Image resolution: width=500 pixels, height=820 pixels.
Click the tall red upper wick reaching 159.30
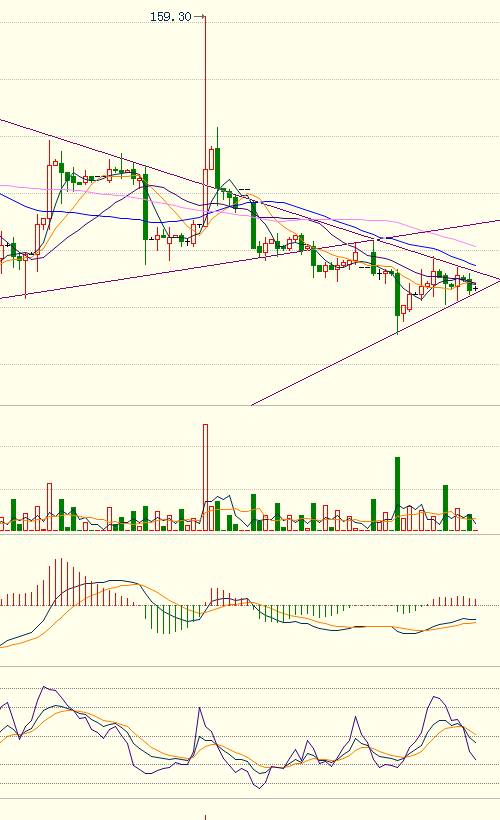tap(205, 93)
